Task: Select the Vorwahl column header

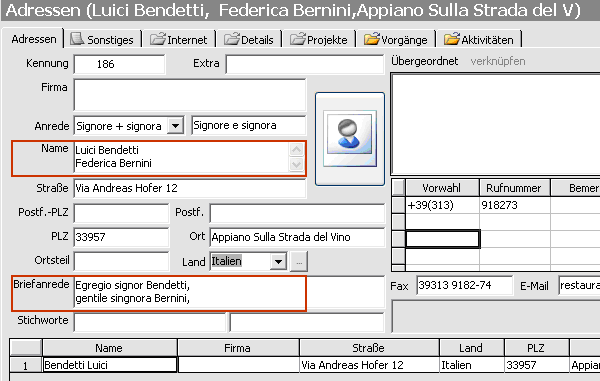Action: (442, 188)
